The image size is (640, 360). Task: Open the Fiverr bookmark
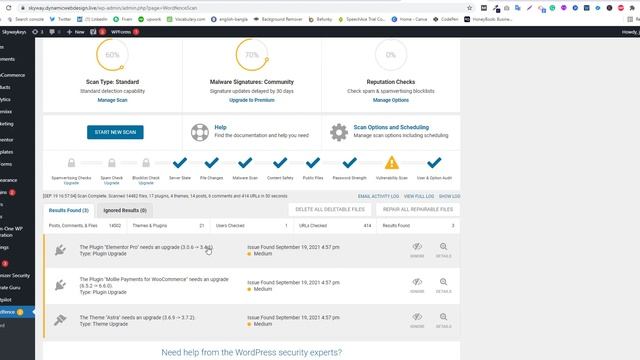click(x=123, y=19)
